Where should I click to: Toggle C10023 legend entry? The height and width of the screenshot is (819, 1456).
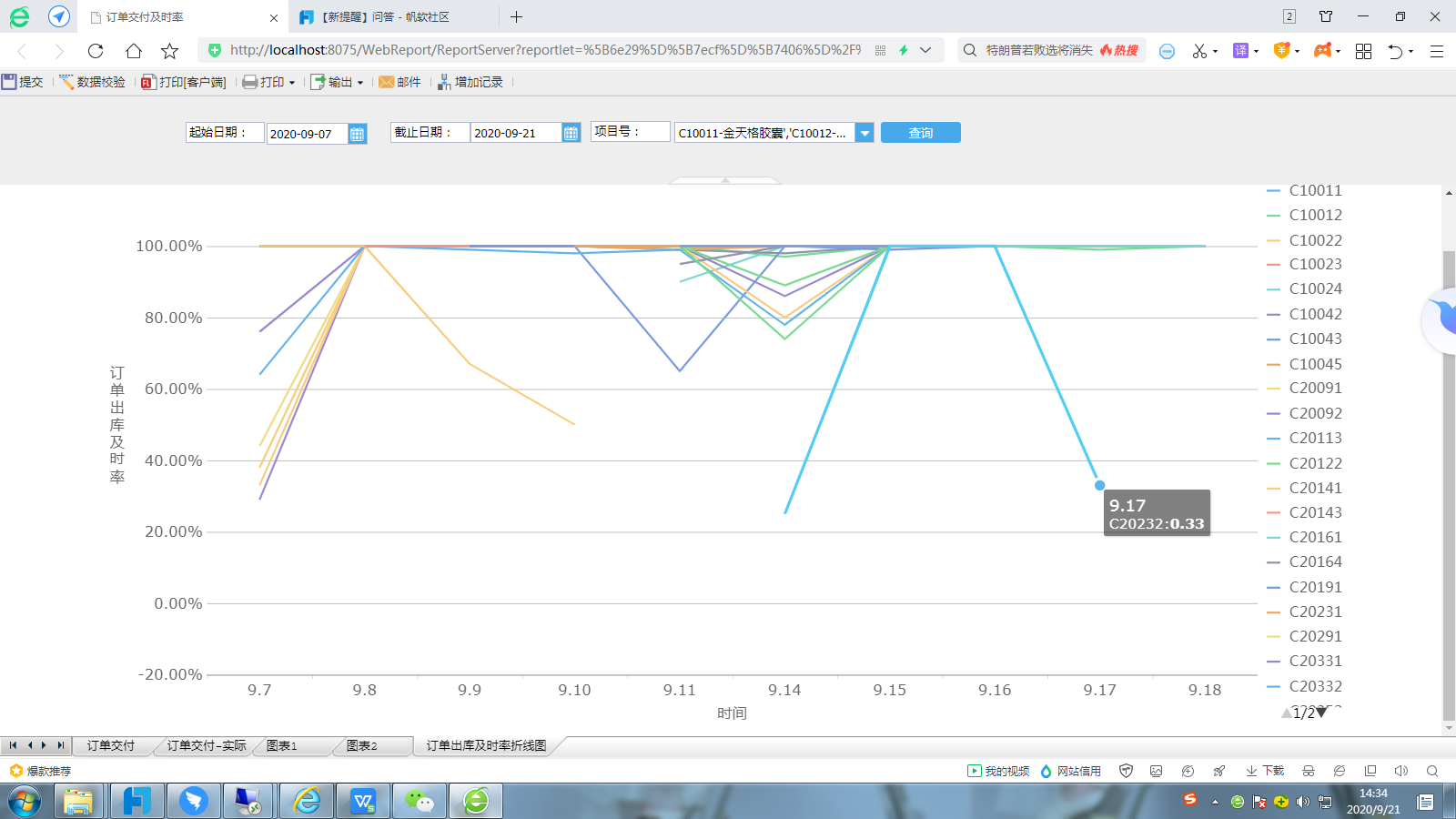coord(1305,264)
